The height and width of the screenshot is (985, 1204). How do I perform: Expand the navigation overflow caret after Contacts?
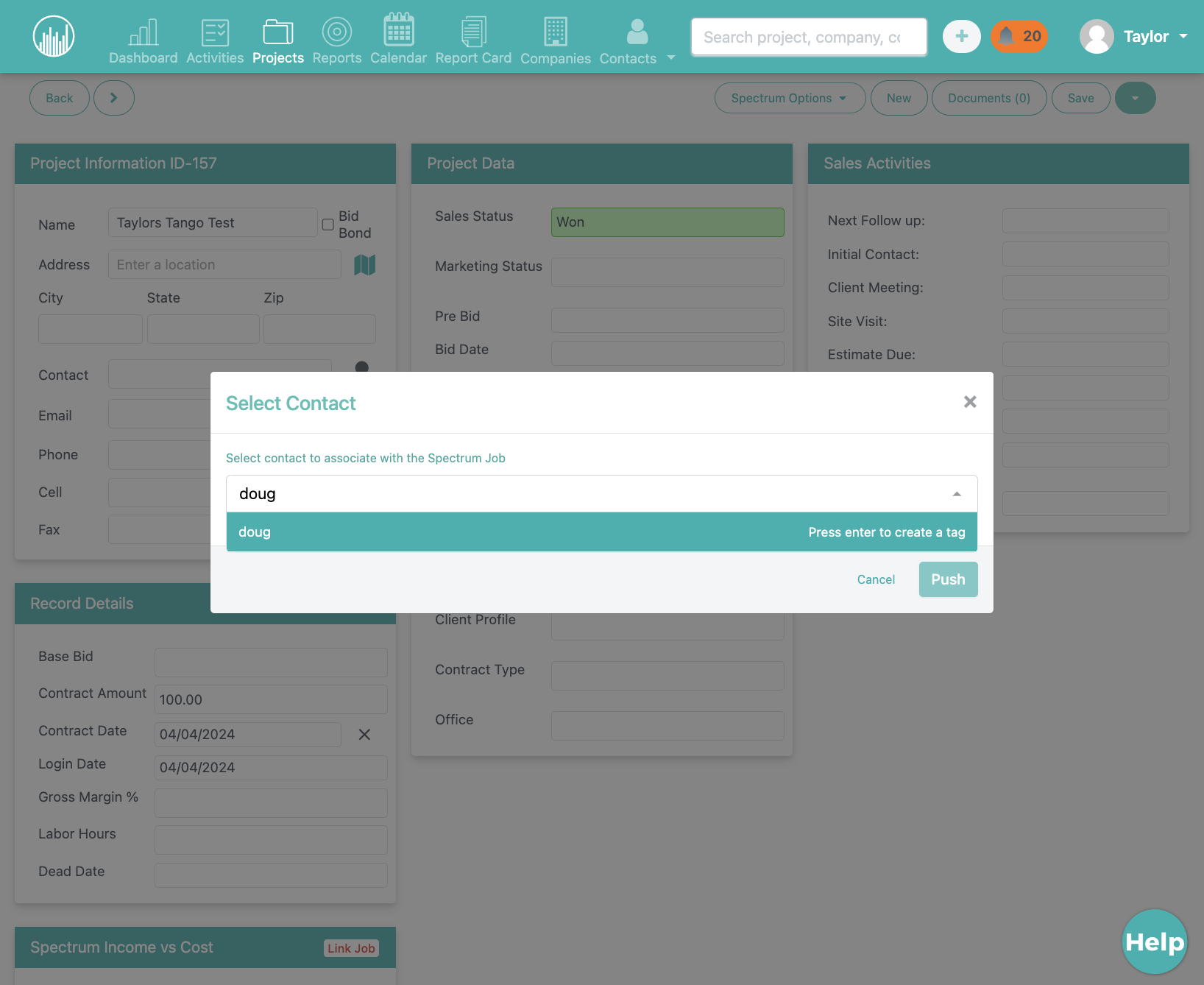pyautogui.click(x=671, y=57)
